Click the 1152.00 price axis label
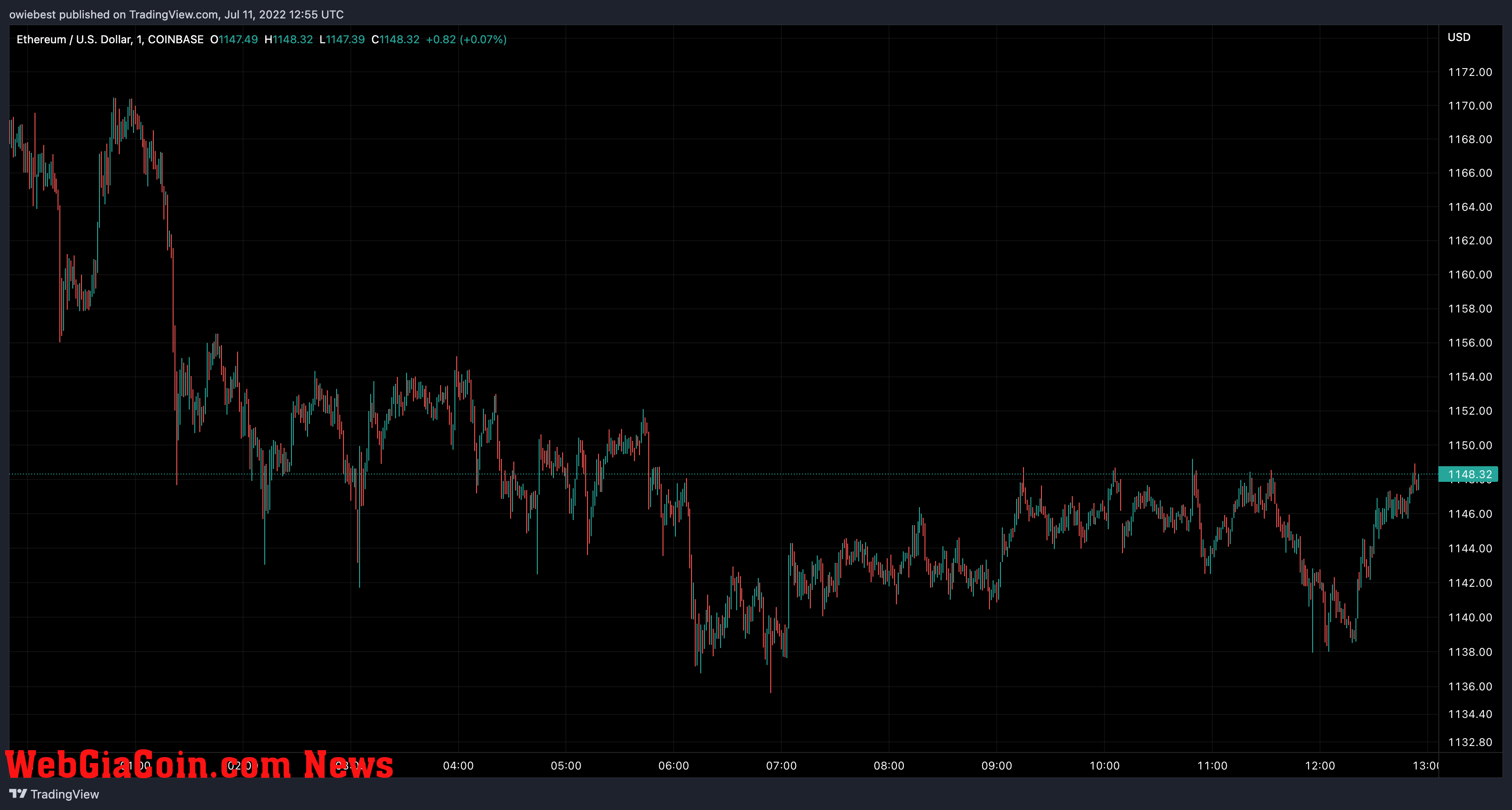The width and height of the screenshot is (1512, 810). pyautogui.click(x=1470, y=411)
